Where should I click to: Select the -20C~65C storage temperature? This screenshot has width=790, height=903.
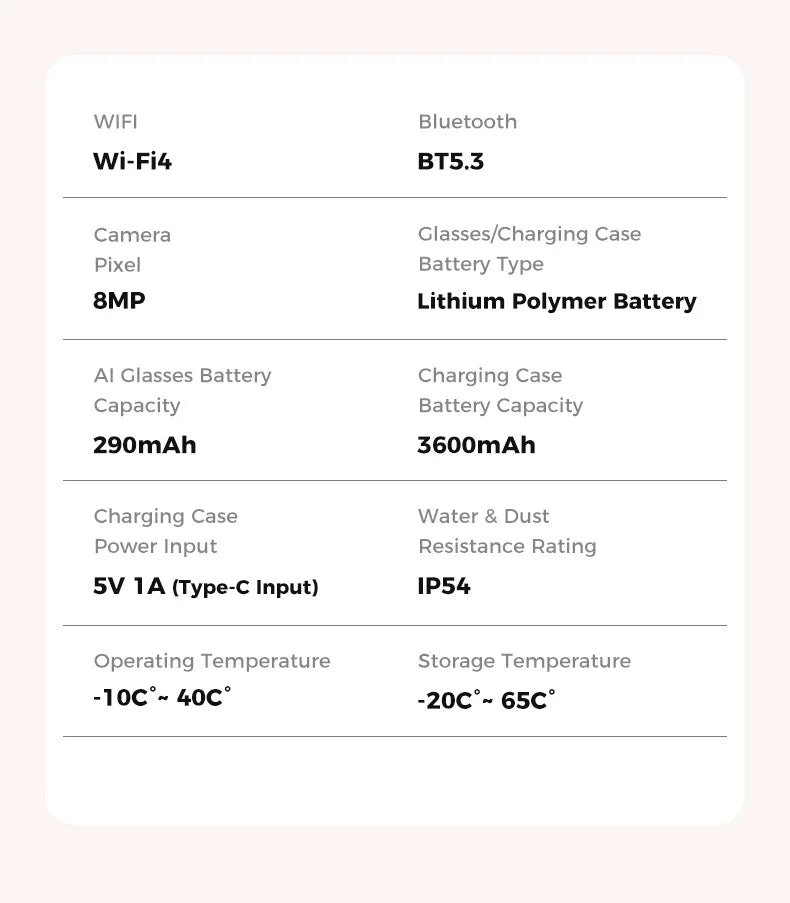tap(485, 700)
